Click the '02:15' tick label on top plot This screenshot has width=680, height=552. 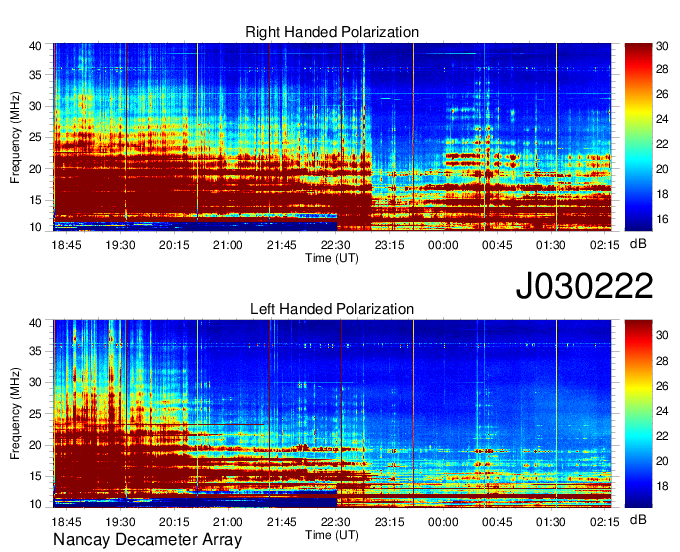point(605,245)
